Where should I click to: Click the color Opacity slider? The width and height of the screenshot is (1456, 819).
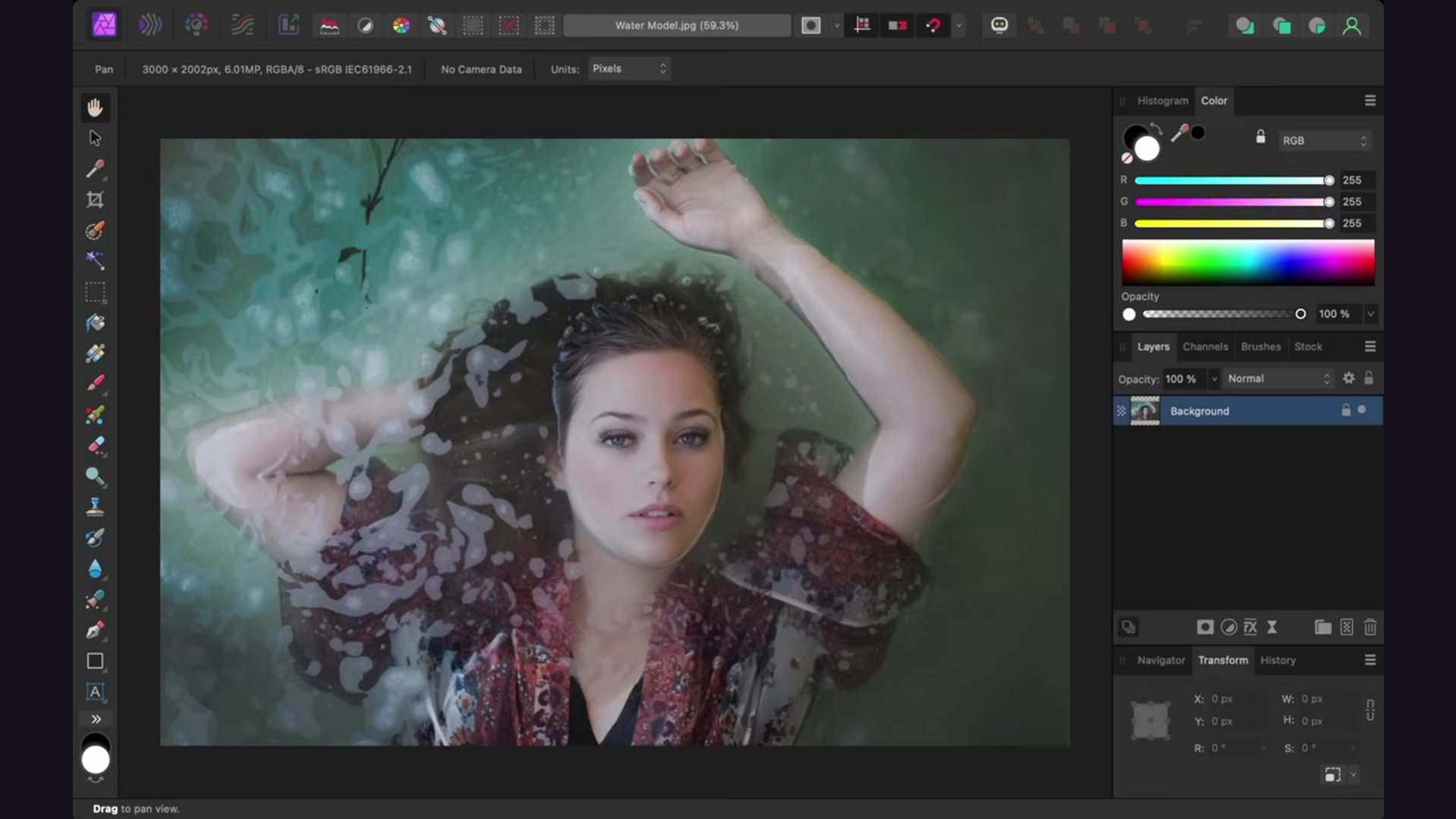point(1223,314)
